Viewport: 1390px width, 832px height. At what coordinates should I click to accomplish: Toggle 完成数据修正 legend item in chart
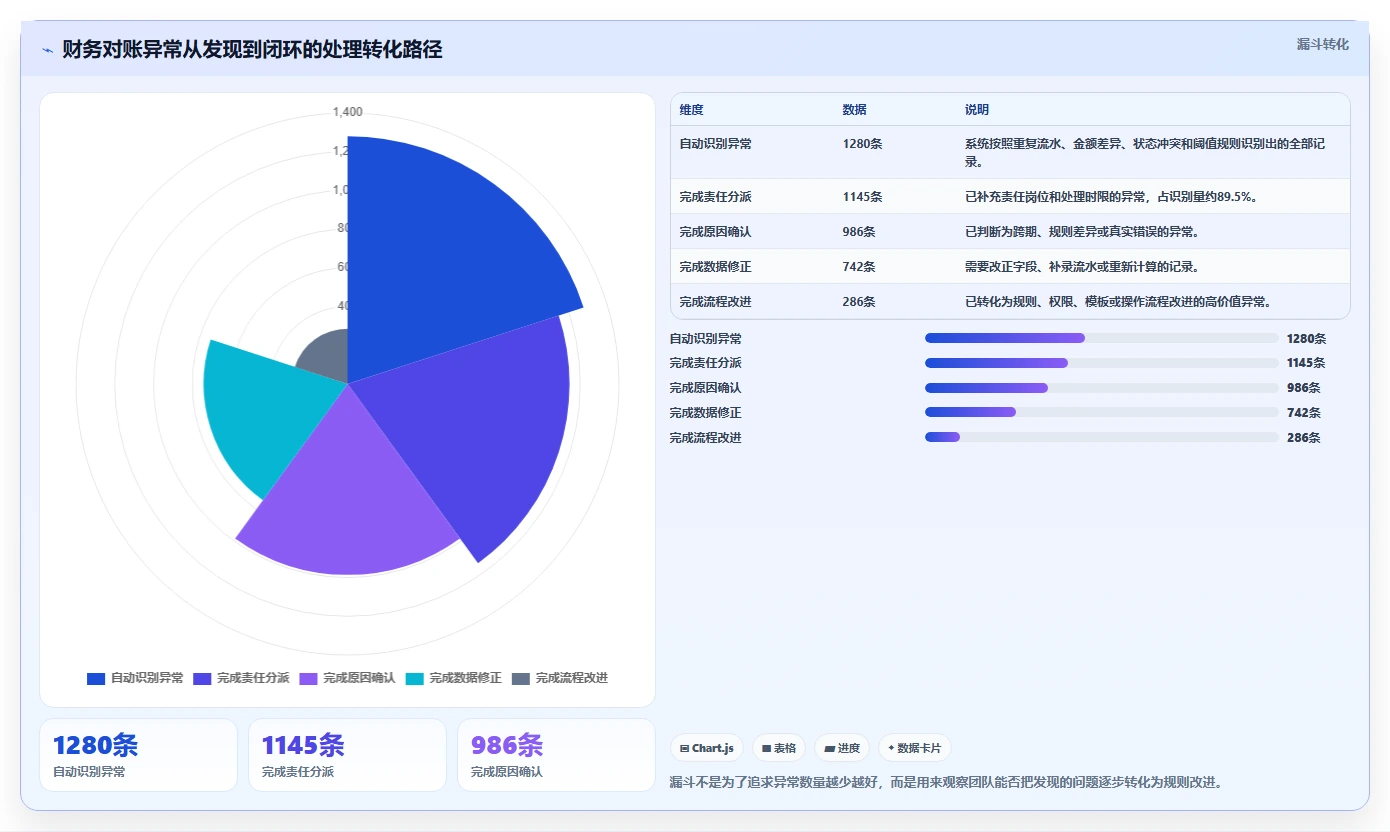click(x=454, y=678)
